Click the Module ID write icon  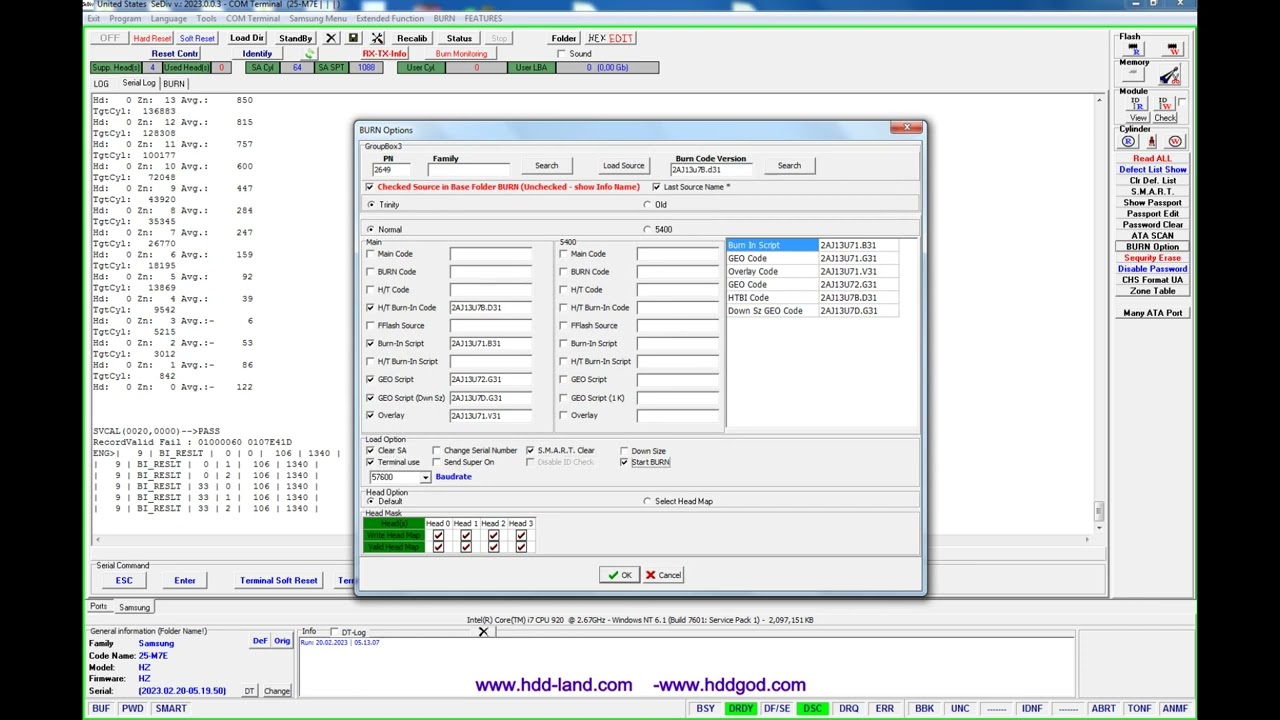coord(1164,103)
